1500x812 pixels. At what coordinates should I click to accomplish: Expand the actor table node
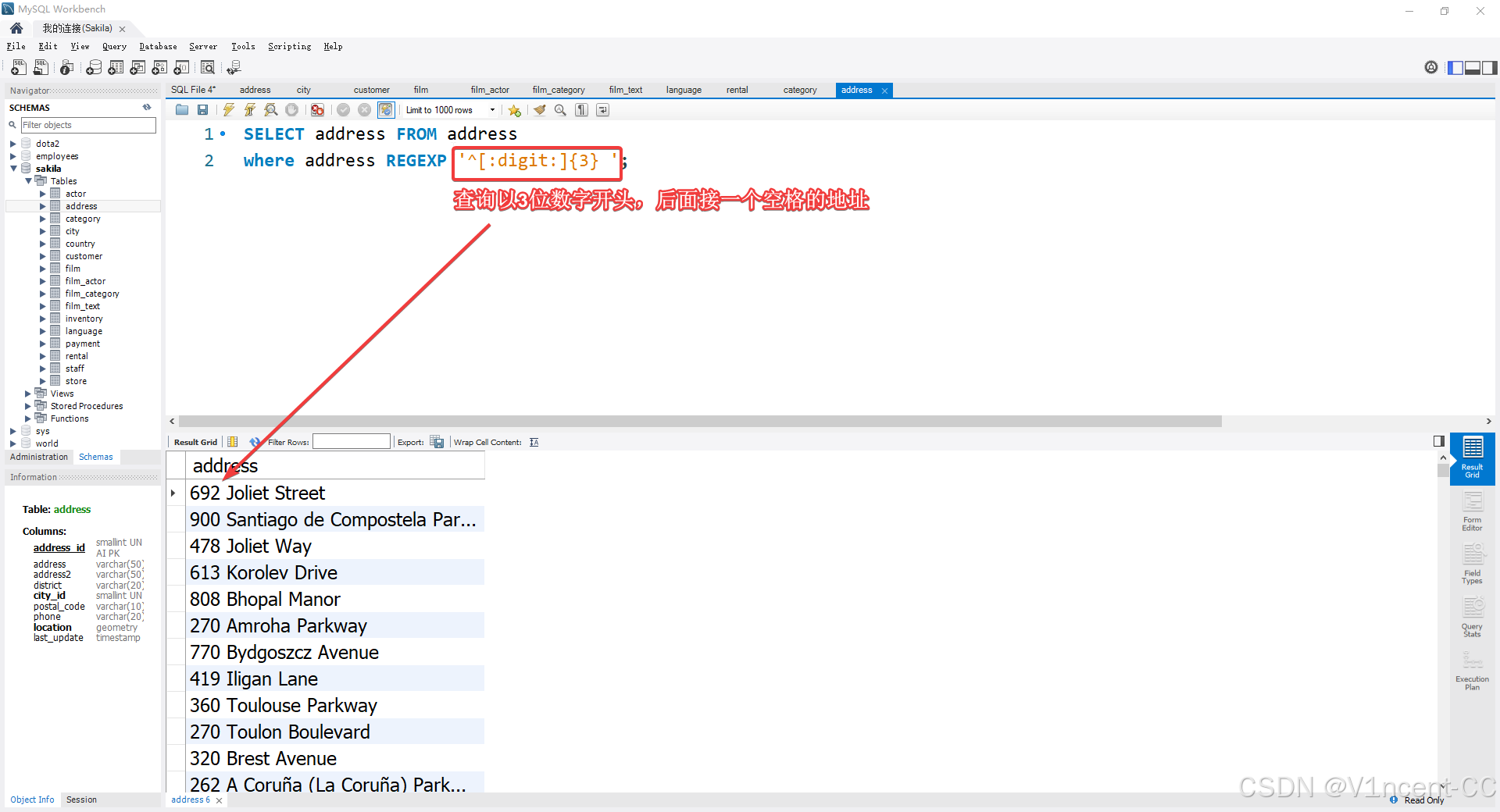[43, 194]
